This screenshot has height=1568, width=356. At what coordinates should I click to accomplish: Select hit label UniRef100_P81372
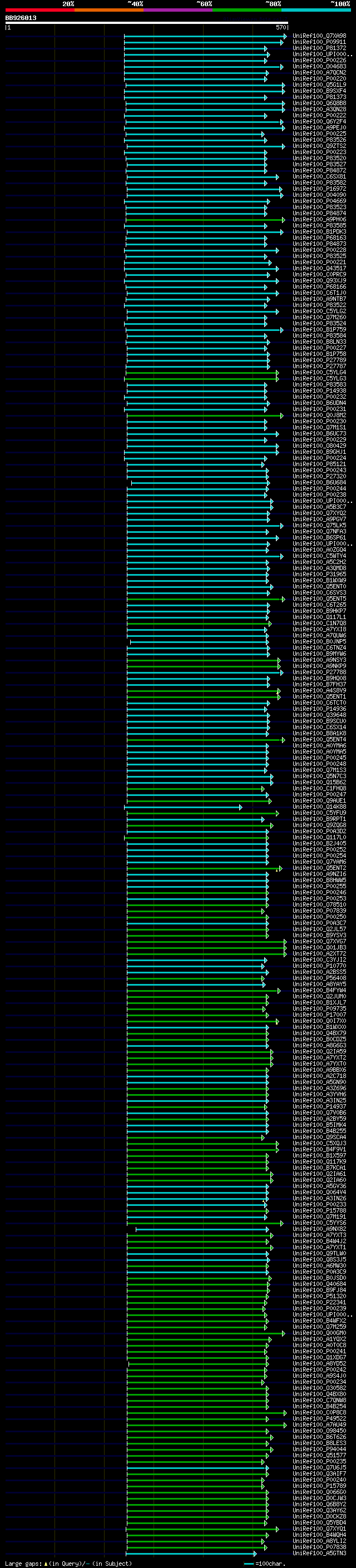click(x=319, y=48)
